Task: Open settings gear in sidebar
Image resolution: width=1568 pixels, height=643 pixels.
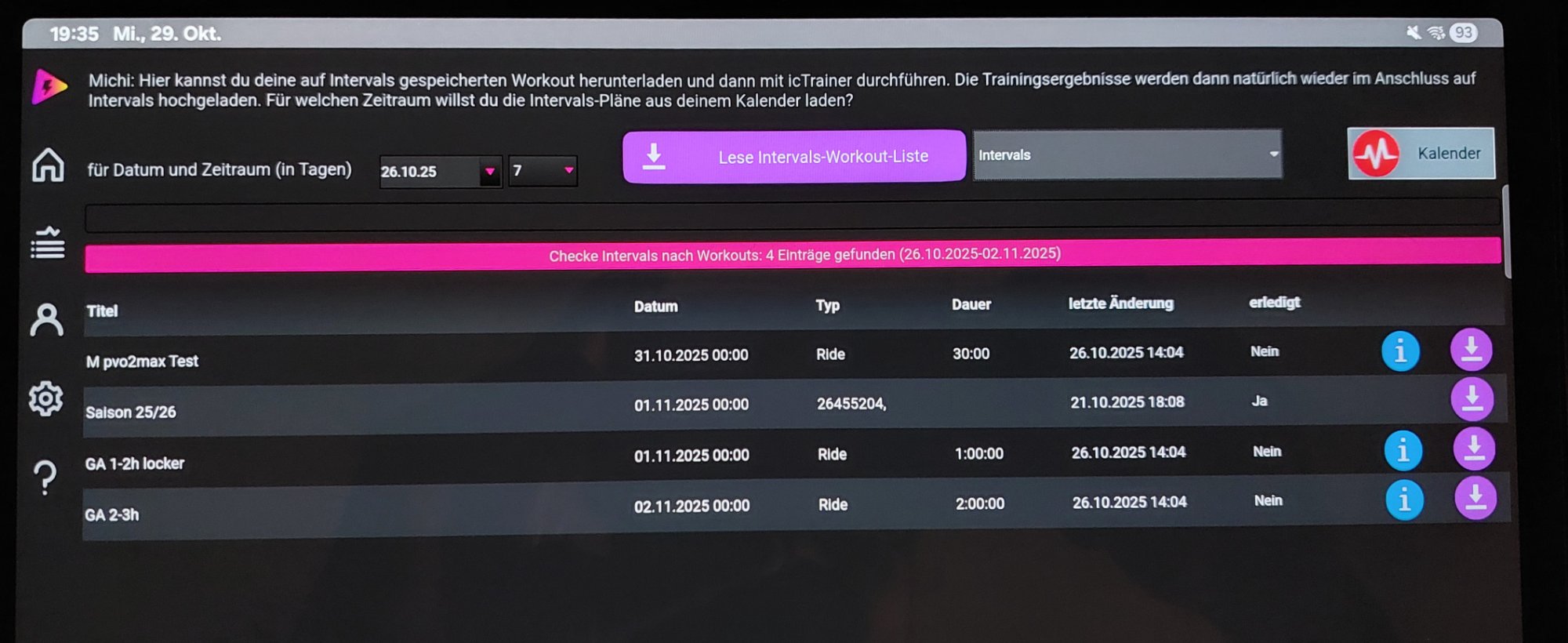Action: 46,399
